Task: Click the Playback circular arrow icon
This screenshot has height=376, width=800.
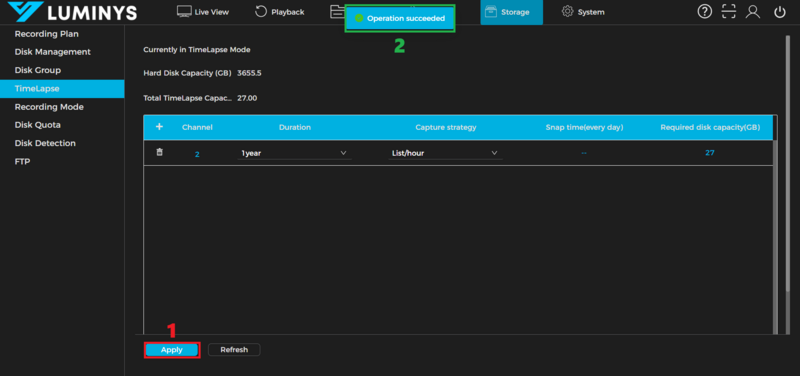Action: pyautogui.click(x=261, y=12)
